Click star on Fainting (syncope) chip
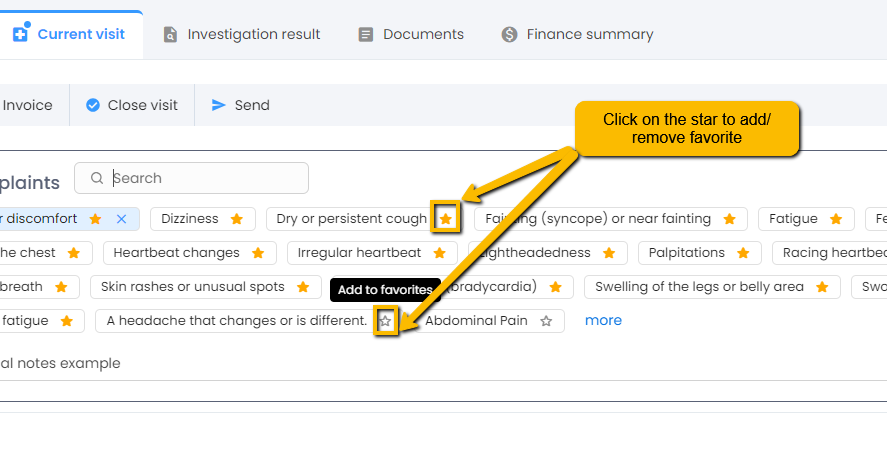Image resolution: width=887 pixels, height=454 pixels. coord(729,219)
